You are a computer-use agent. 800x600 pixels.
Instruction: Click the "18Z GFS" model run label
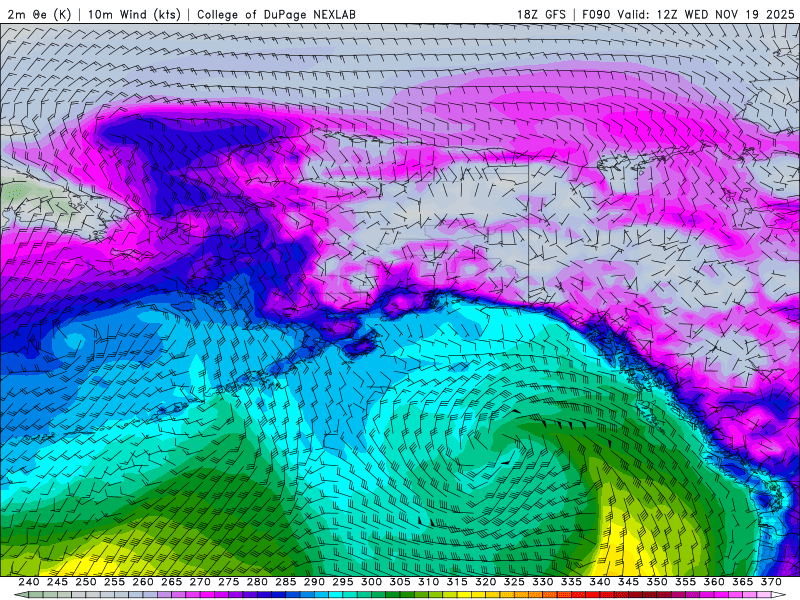click(541, 14)
